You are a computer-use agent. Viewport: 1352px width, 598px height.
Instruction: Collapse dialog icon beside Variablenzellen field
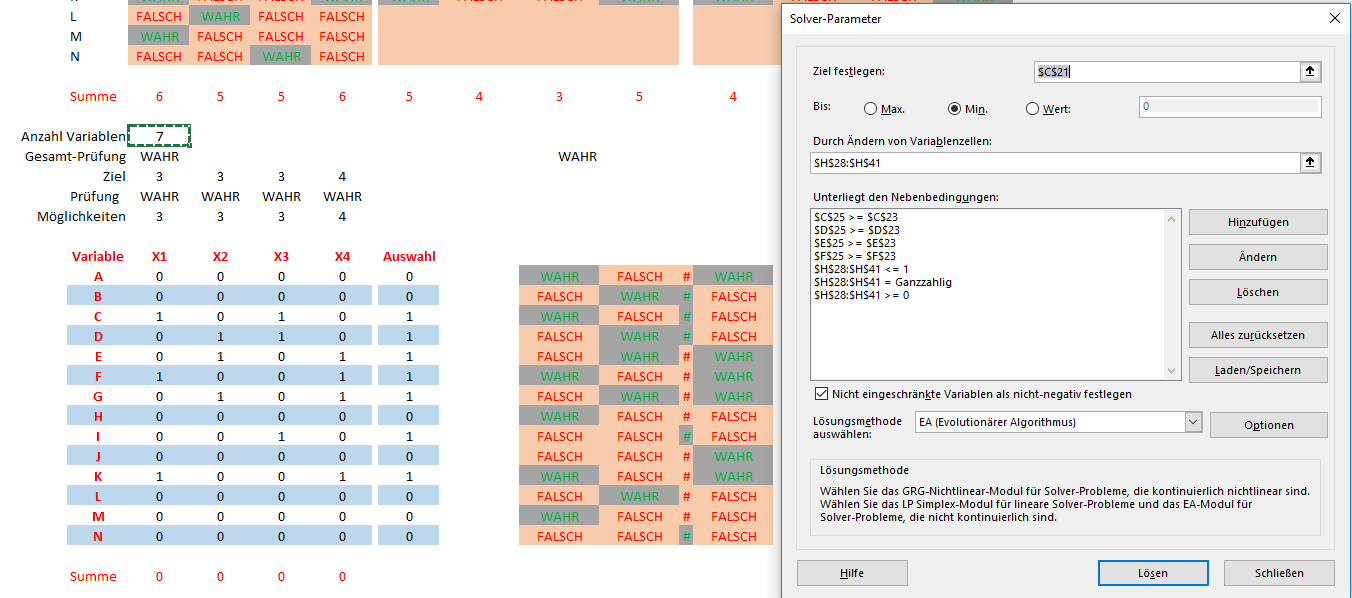click(x=1310, y=163)
